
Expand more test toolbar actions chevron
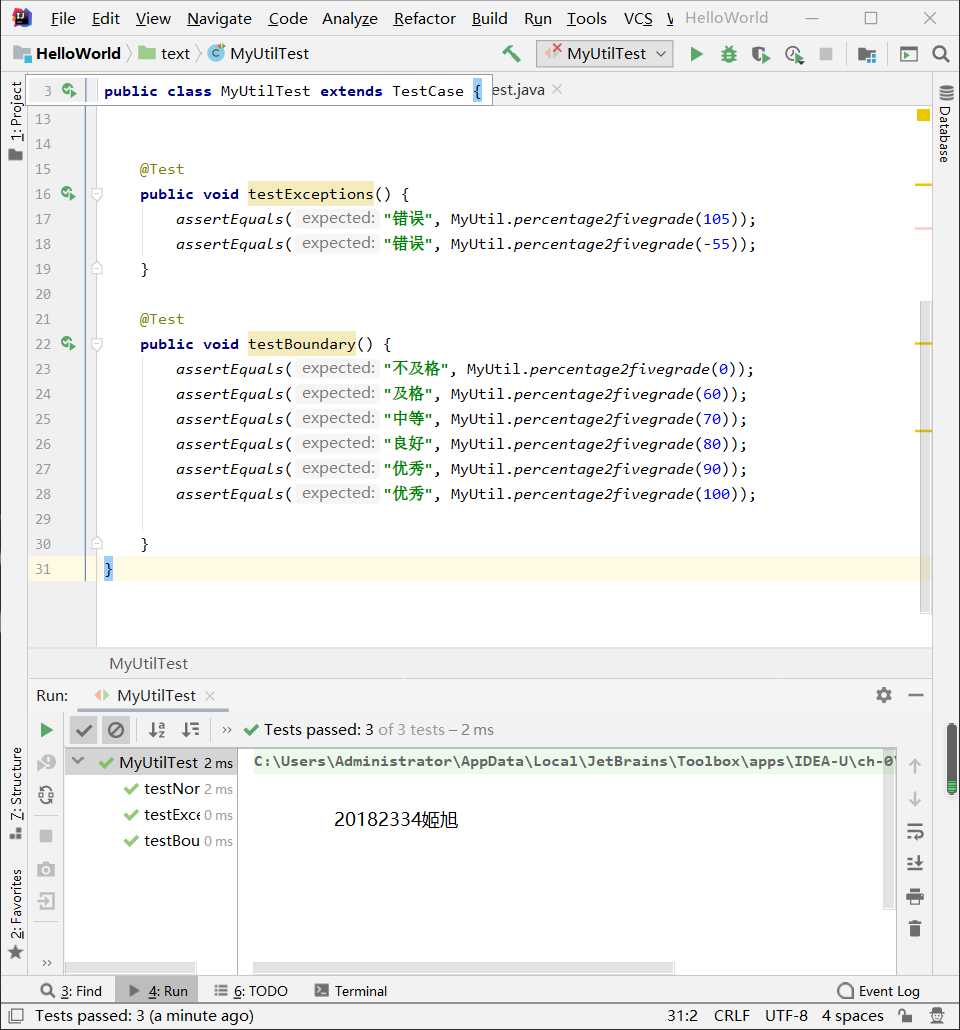[x=227, y=730]
